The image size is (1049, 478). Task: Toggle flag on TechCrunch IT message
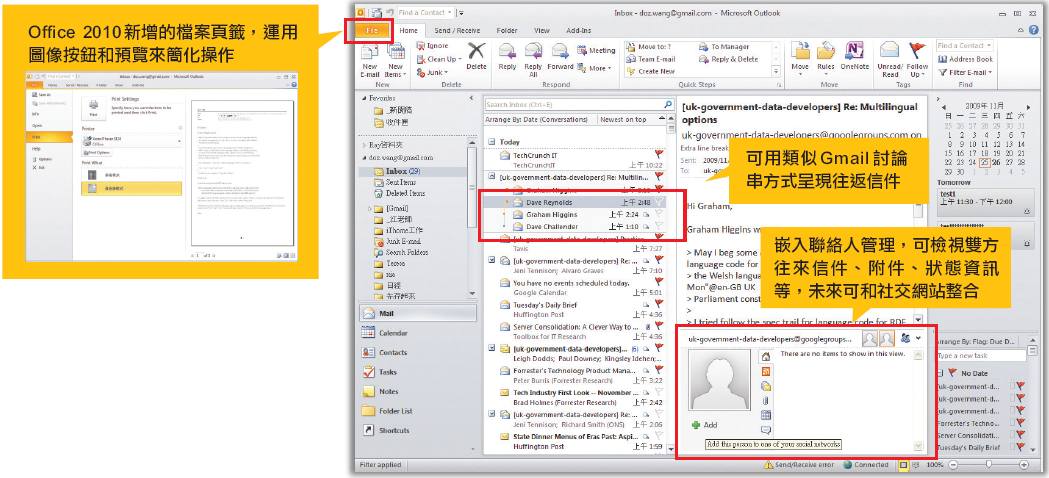[658, 155]
